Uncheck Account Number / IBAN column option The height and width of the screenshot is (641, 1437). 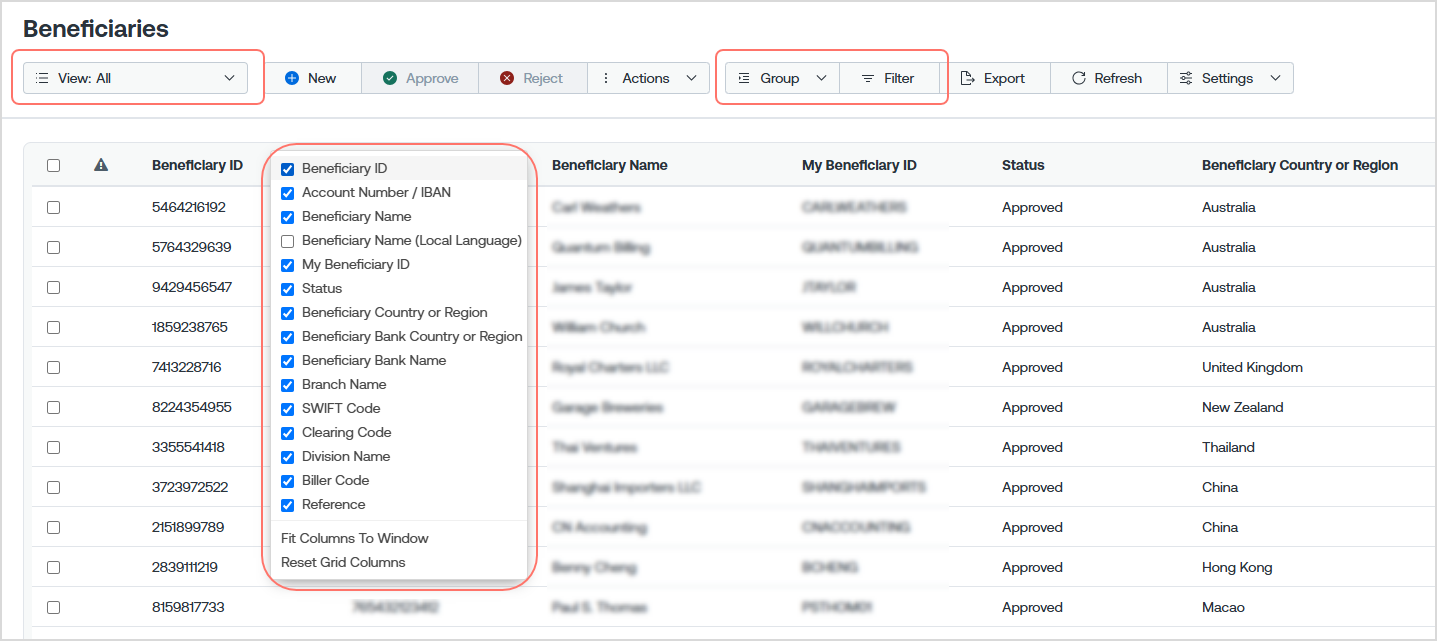[x=288, y=193]
